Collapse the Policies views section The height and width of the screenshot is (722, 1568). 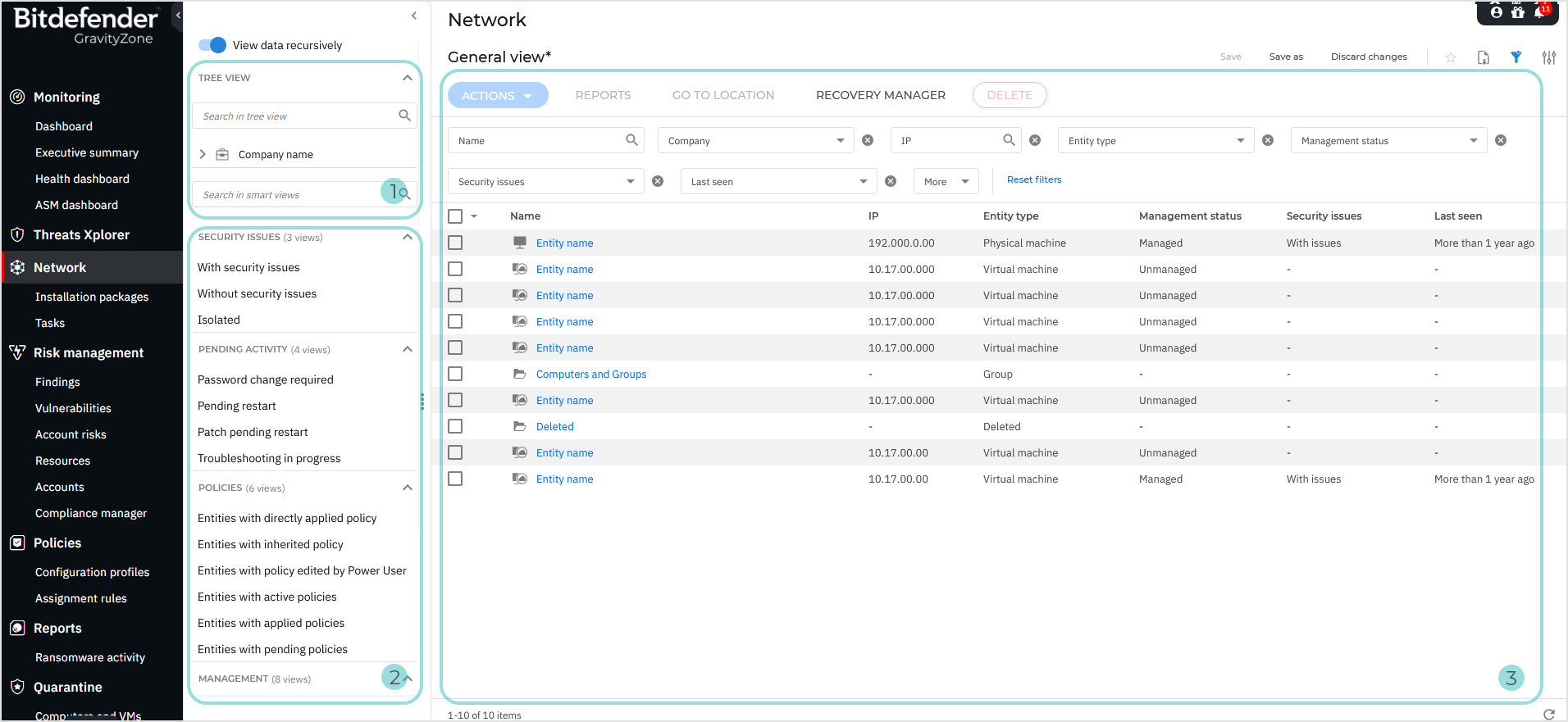(x=408, y=488)
